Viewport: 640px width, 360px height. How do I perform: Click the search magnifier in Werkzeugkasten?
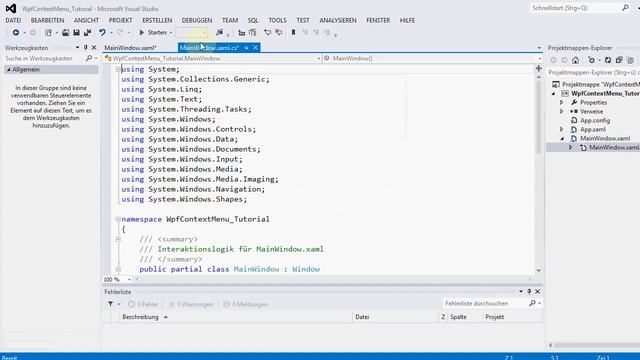click(89, 58)
